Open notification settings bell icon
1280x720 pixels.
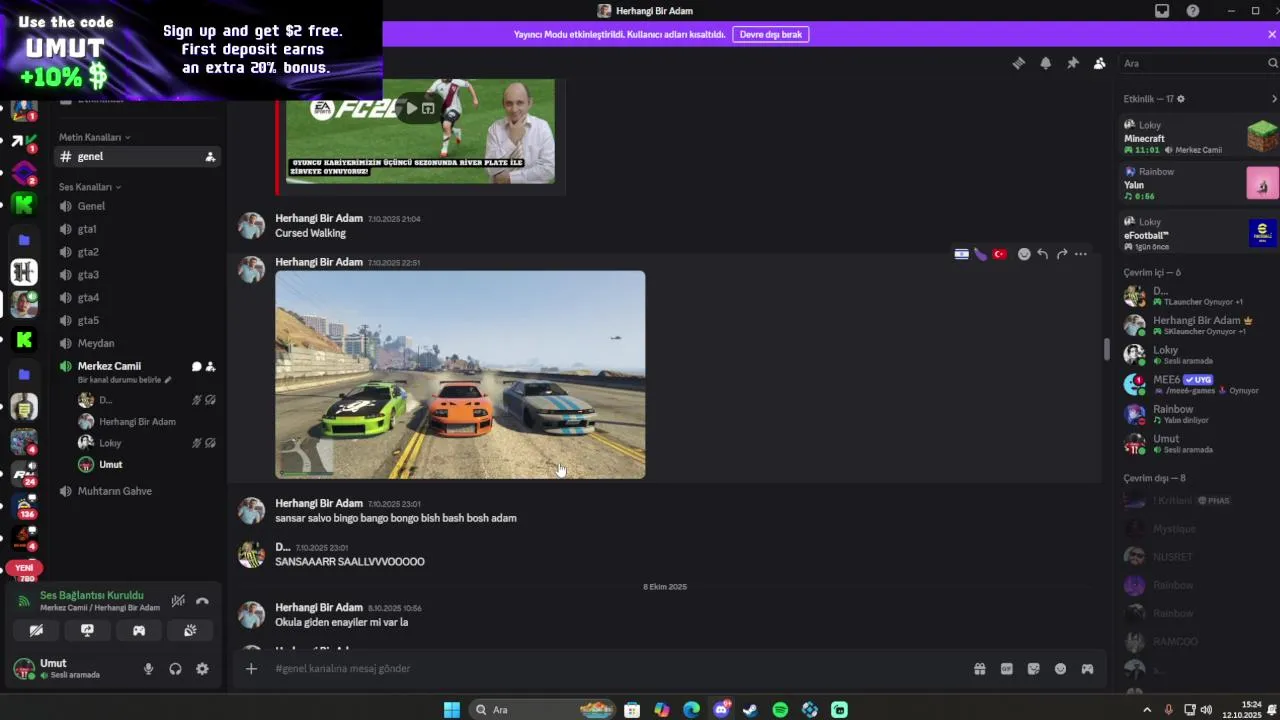click(x=1045, y=63)
